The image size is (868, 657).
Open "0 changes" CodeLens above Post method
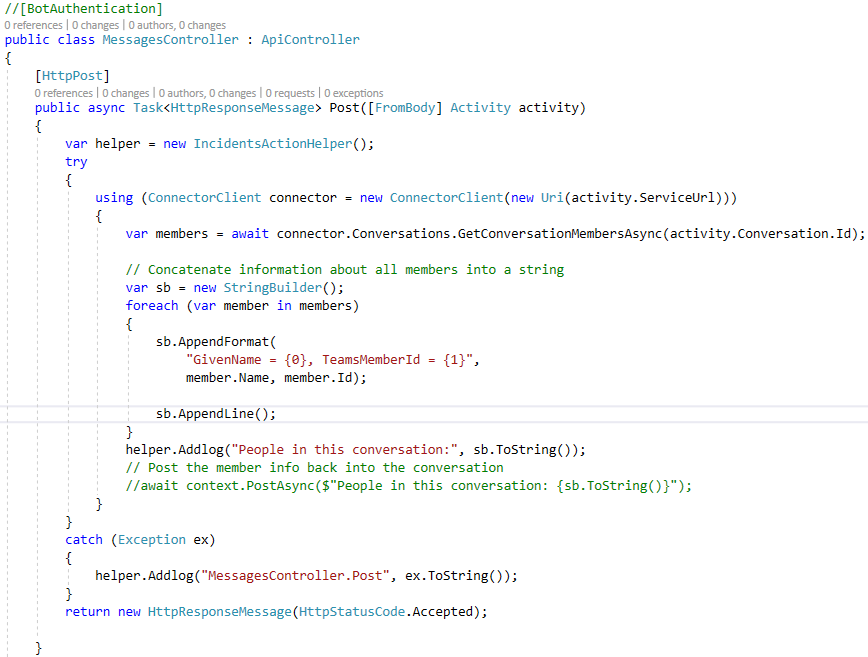coord(124,93)
